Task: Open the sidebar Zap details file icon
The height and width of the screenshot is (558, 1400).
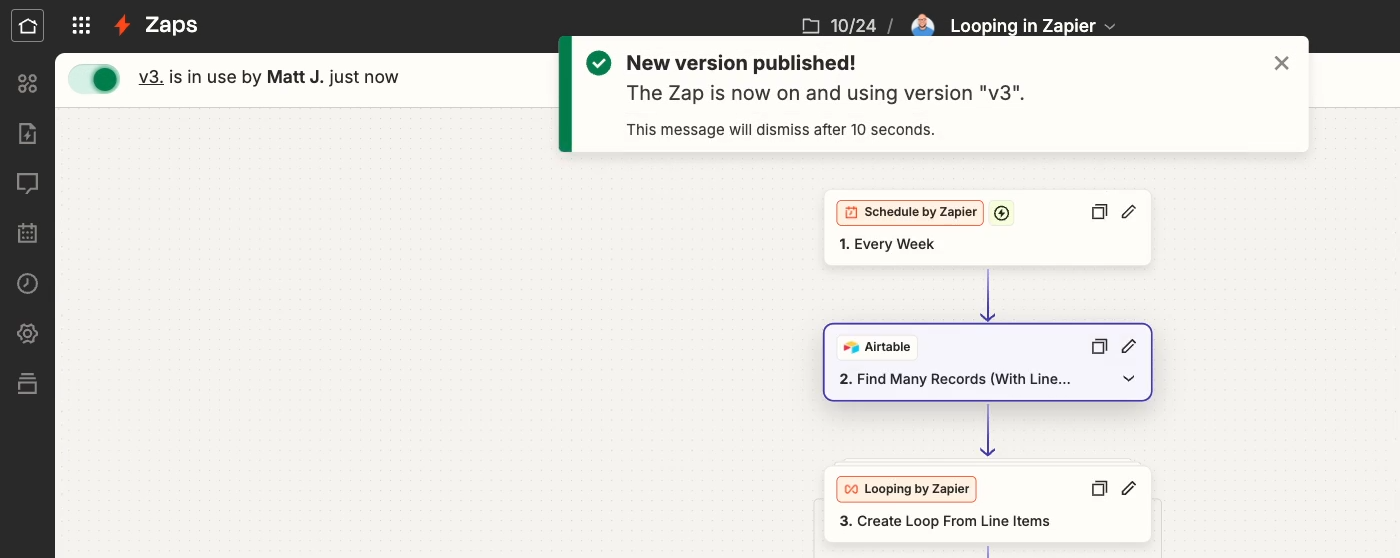Action: pos(27,134)
